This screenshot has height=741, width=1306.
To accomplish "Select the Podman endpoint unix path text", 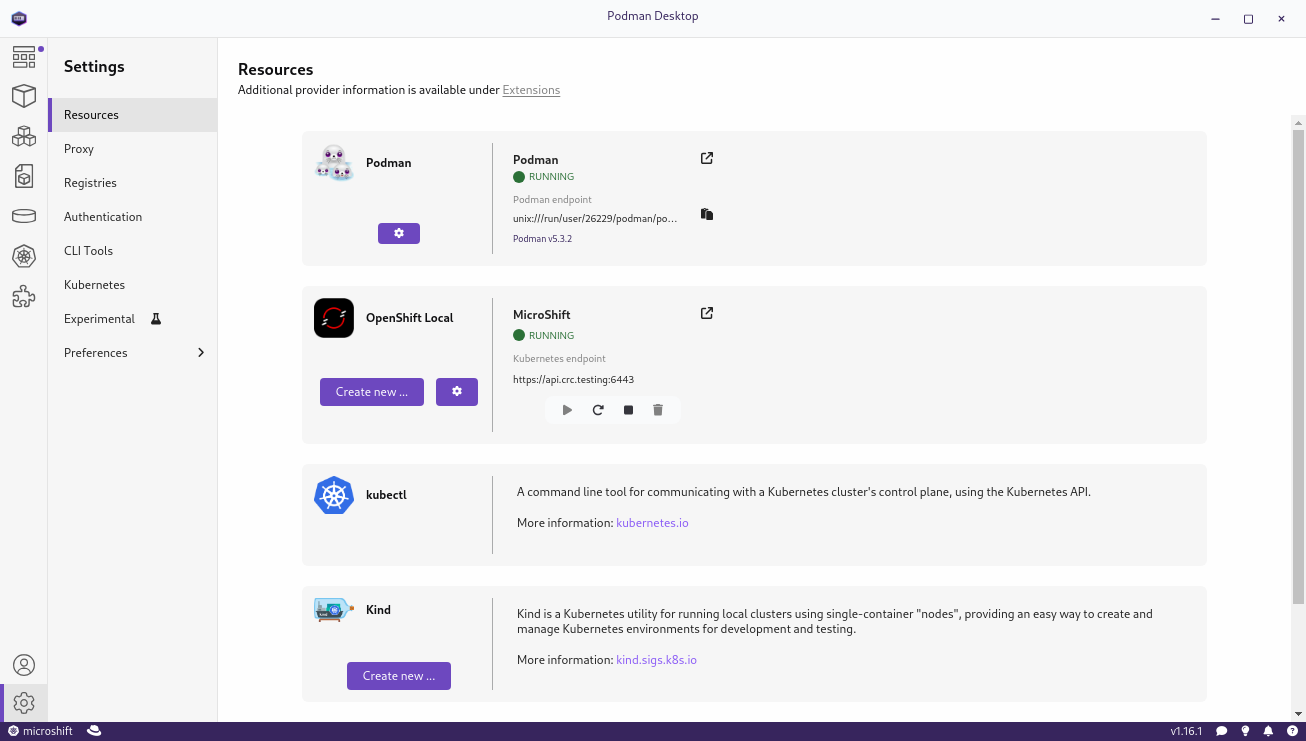I will (x=595, y=218).
